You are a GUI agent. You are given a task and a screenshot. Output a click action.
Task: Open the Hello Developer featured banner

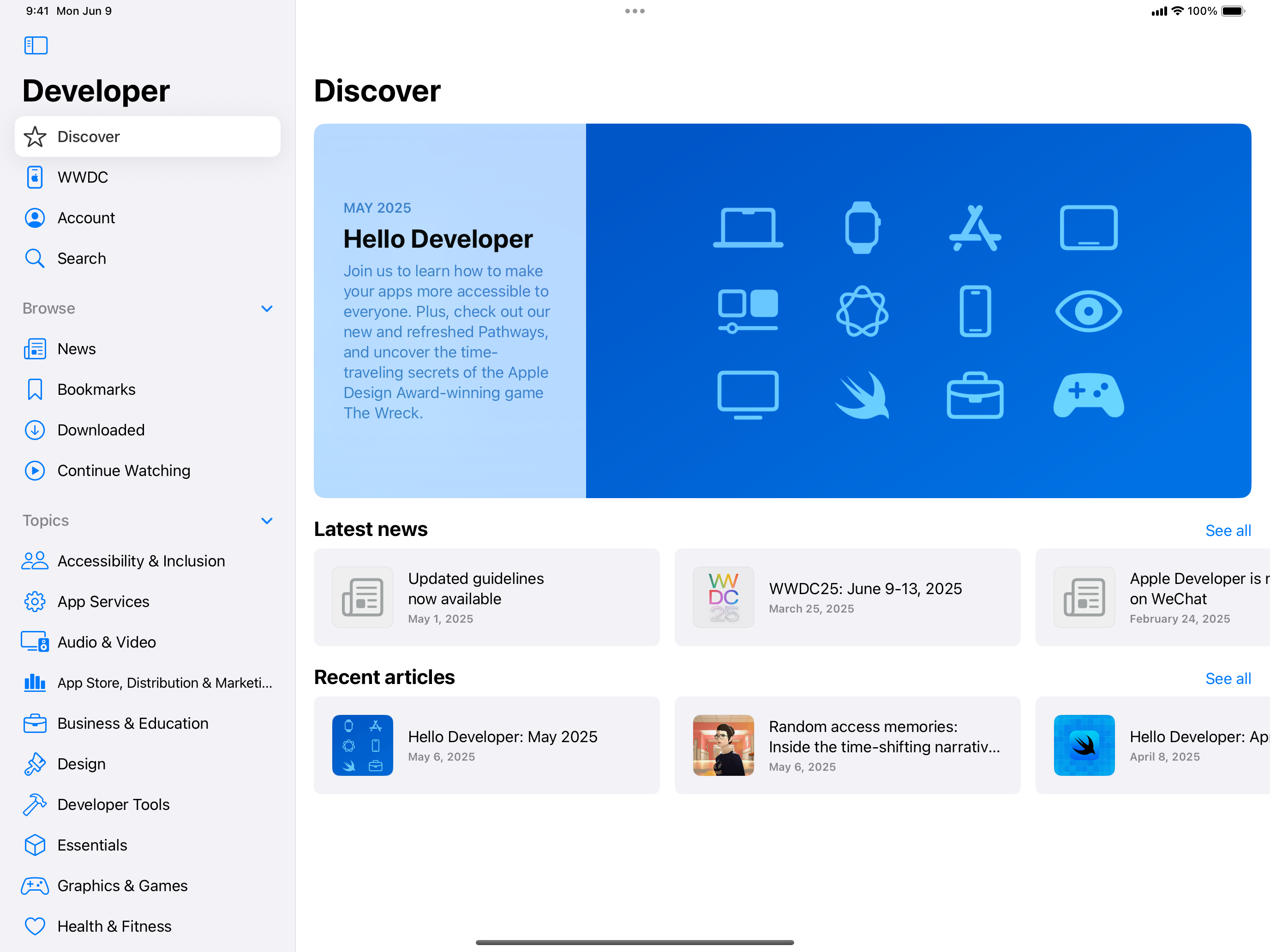click(782, 310)
